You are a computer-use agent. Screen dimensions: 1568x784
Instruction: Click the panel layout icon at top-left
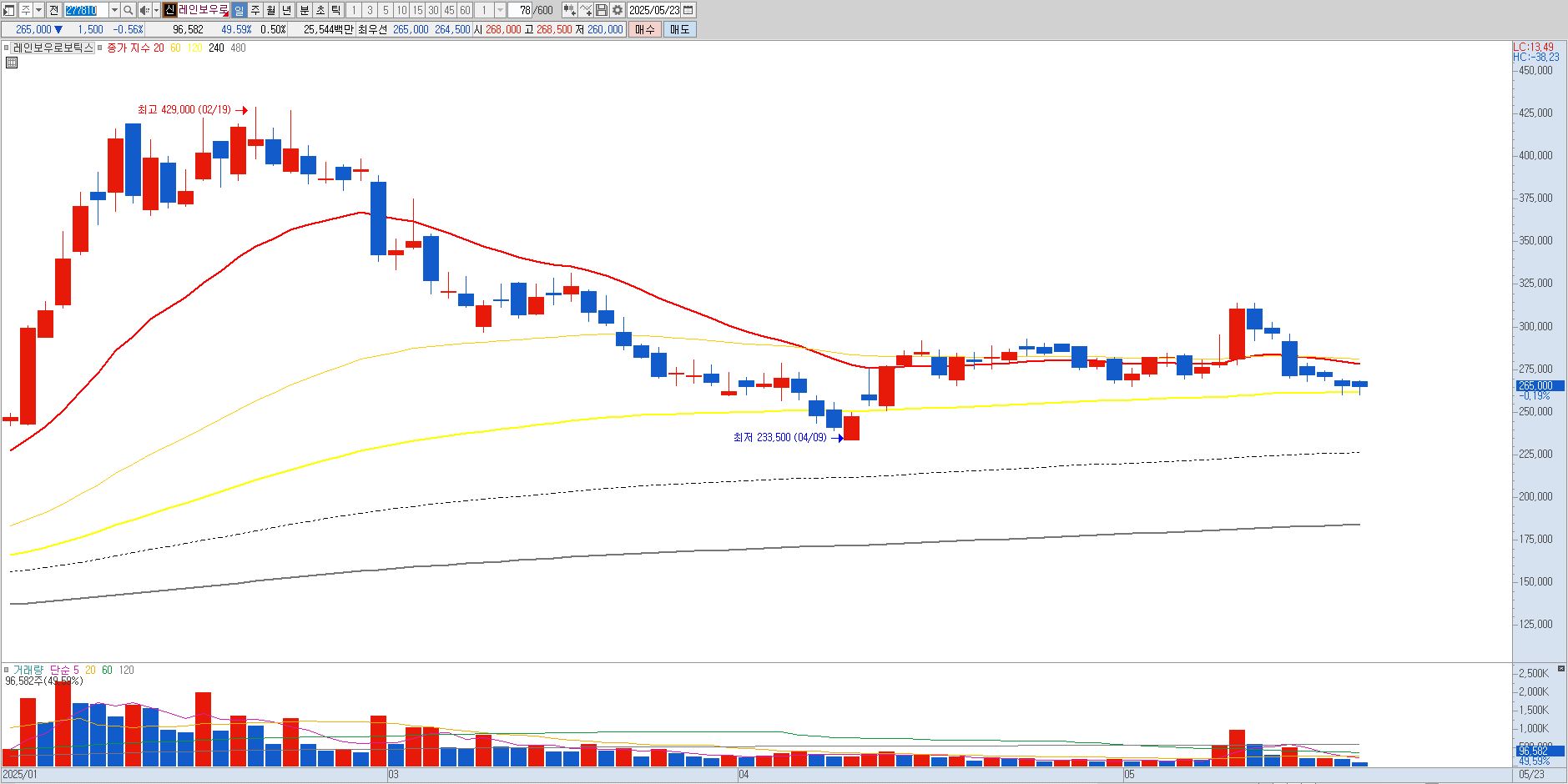point(9,10)
